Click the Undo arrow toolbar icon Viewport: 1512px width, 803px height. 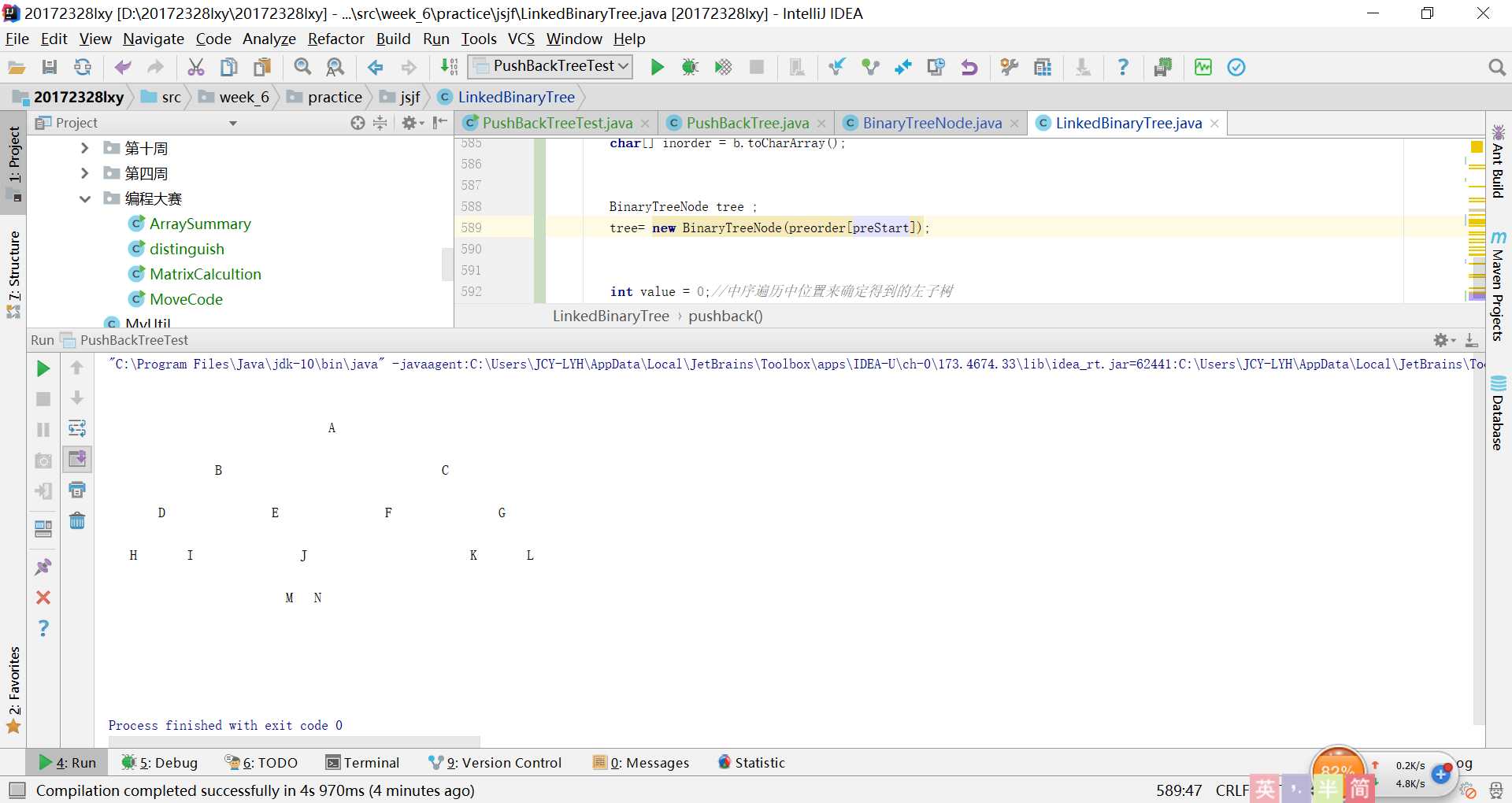coord(123,68)
